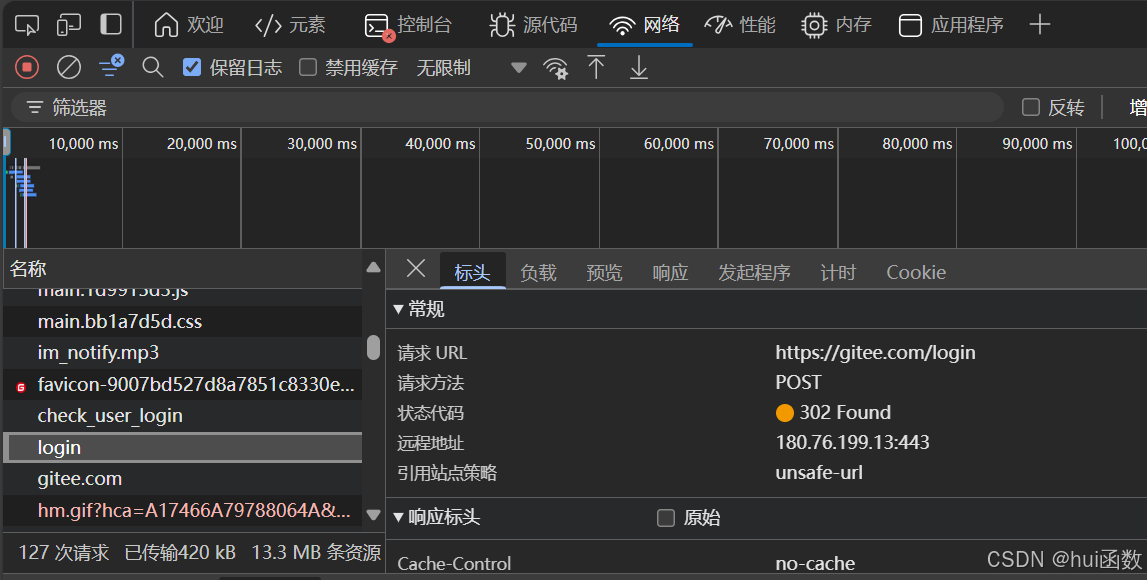Select the login request row
This screenshot has height=580, width=1147.
coord(183,447)
